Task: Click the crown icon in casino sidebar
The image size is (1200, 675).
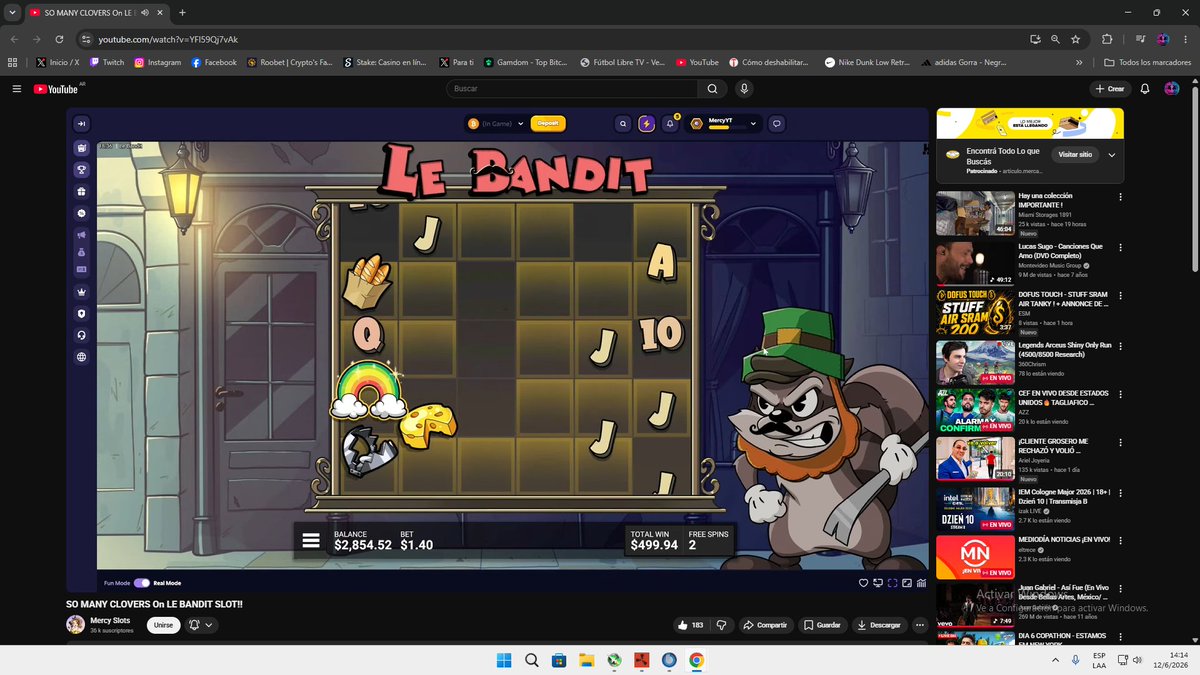Action: [x=81, y=291]
